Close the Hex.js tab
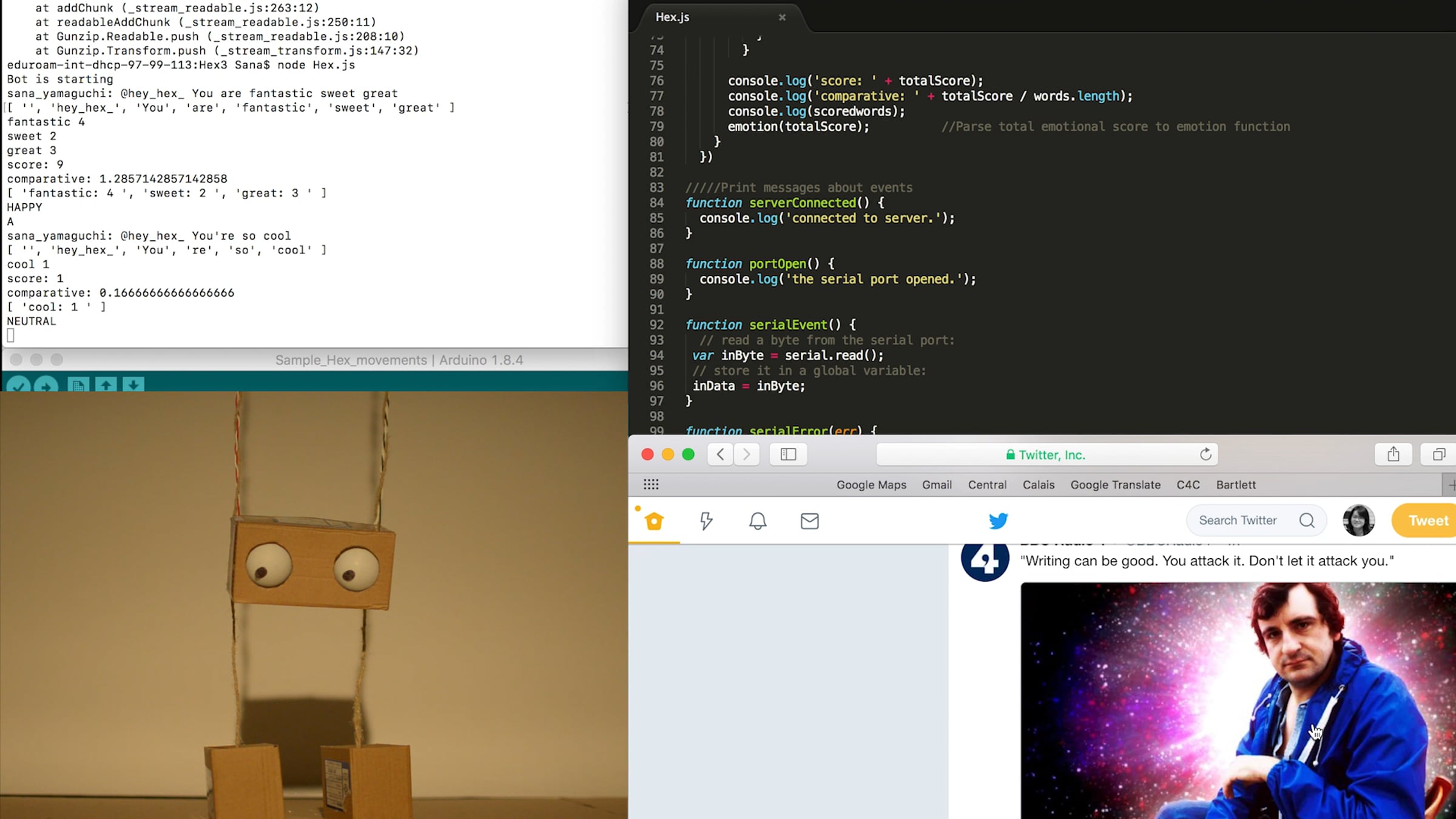This screenshot has width=1456, height=819. pos(782,18)
